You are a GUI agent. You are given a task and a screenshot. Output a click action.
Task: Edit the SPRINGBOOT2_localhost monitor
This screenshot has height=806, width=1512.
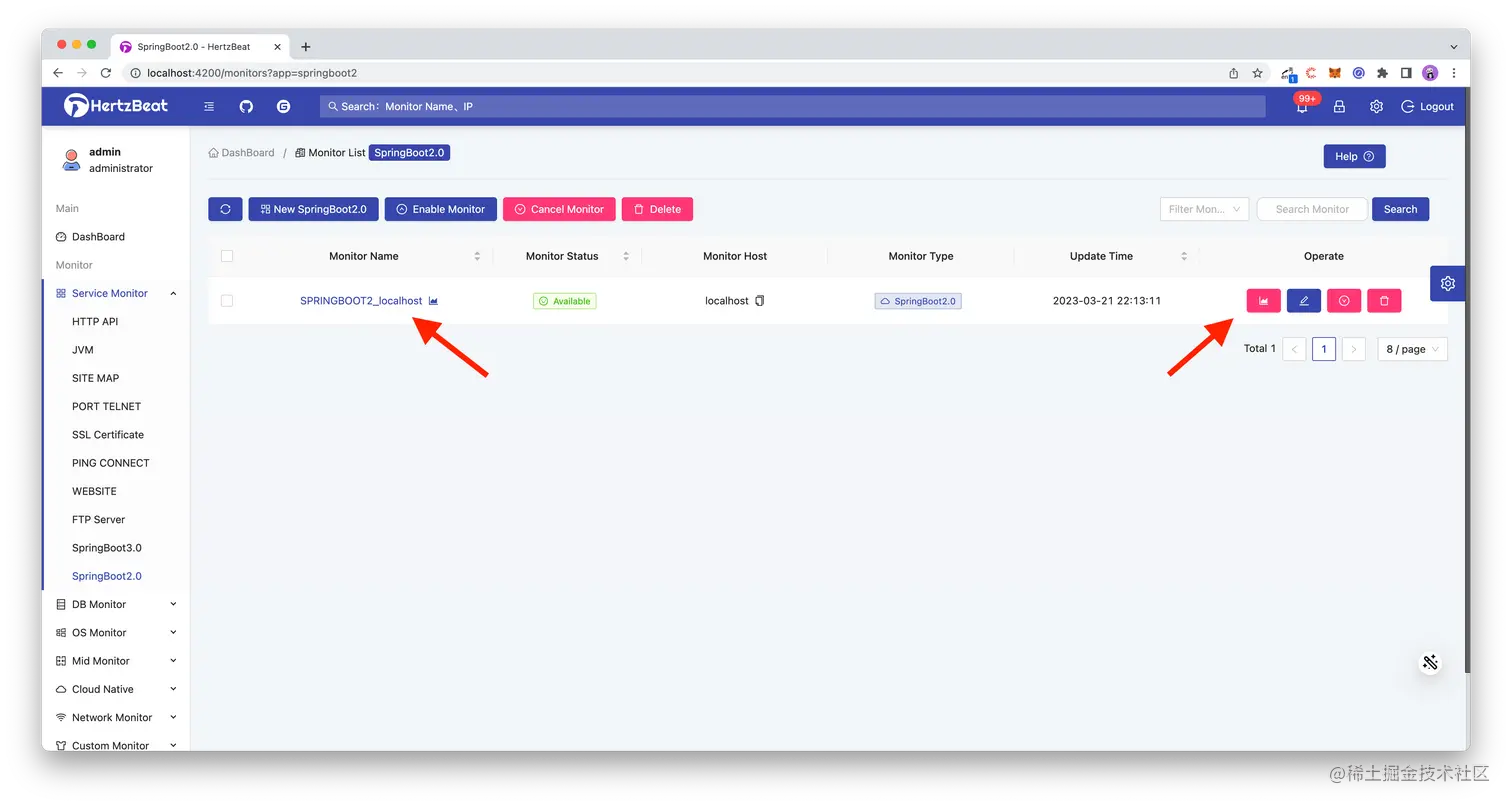[x=1304, y=300]
